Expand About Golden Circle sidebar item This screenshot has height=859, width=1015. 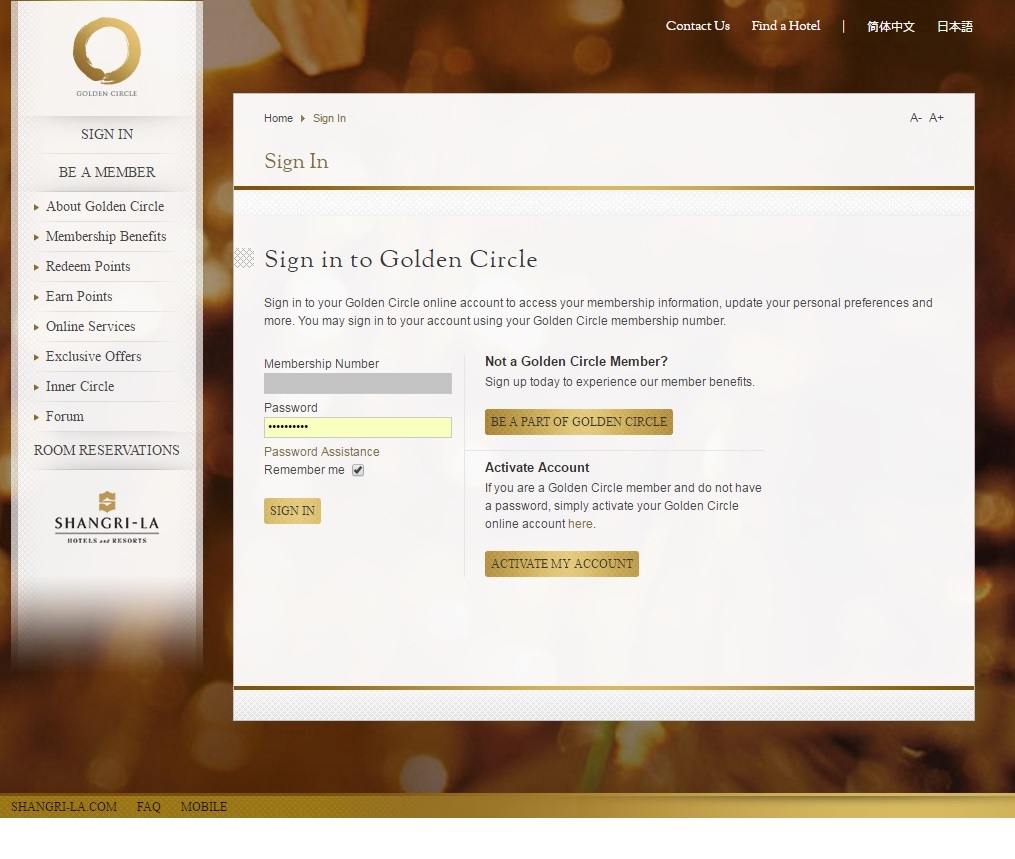105,206
